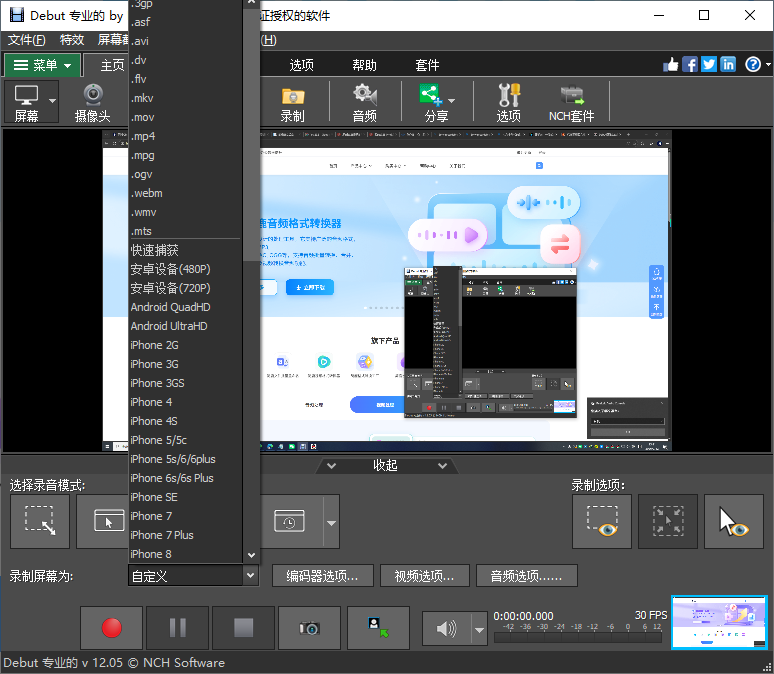Switch to the 主页 tab

pyautogui.click(x=113, y=65)
